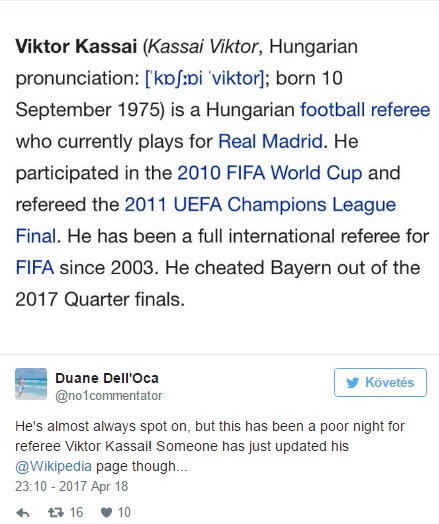The height and width of the screenshot is (524, 439).
Task: Like the tweet with heart icon
Action: point(106,513)
